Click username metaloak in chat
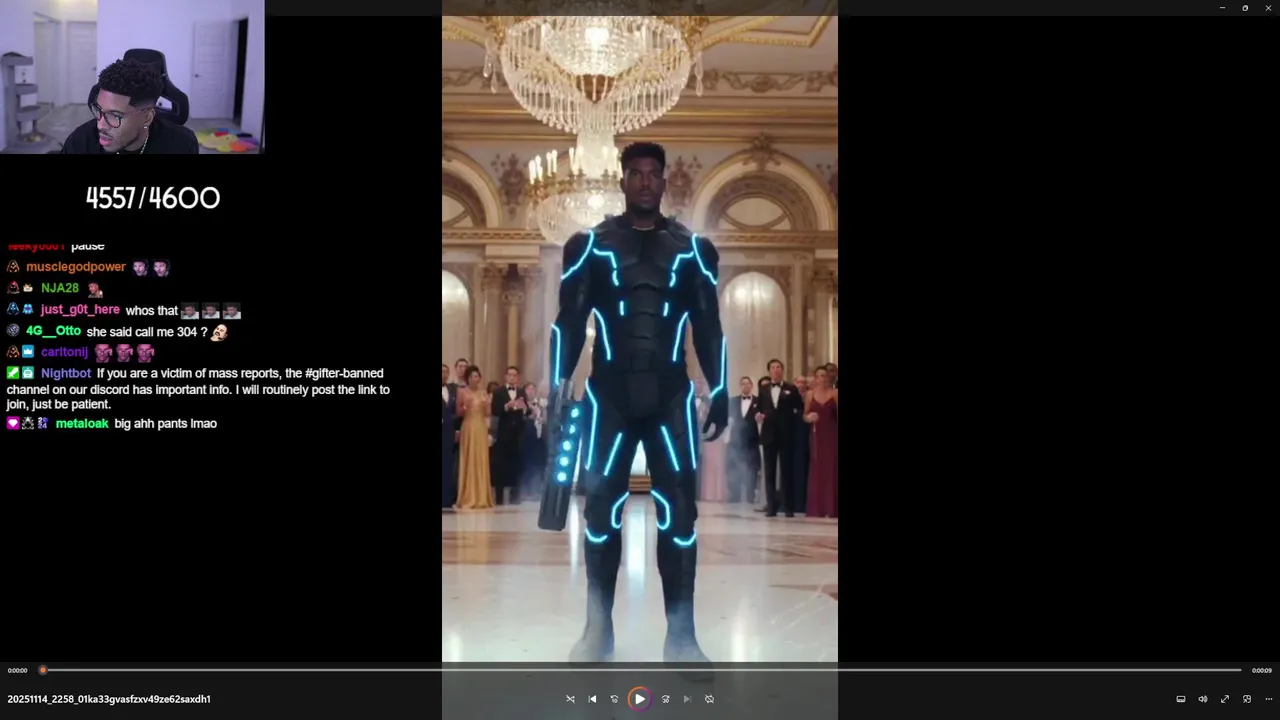The height and width of the screenshot is (720, 1280). (x=82, y=423)
